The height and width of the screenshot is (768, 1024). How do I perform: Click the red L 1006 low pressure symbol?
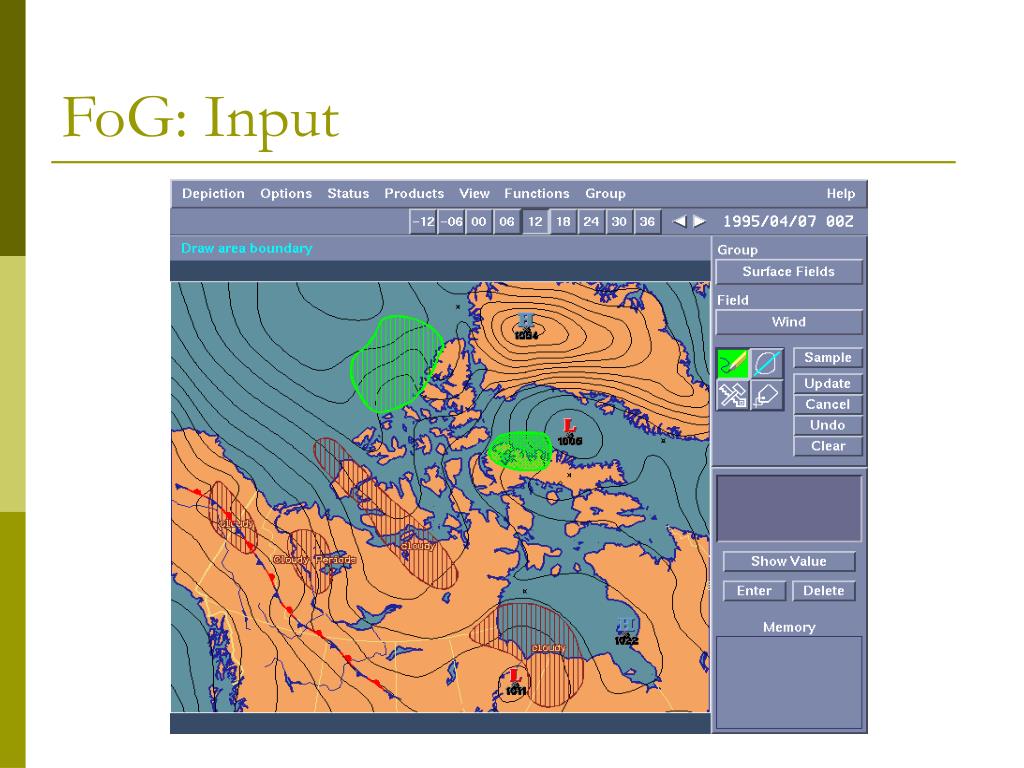[569, 432]
